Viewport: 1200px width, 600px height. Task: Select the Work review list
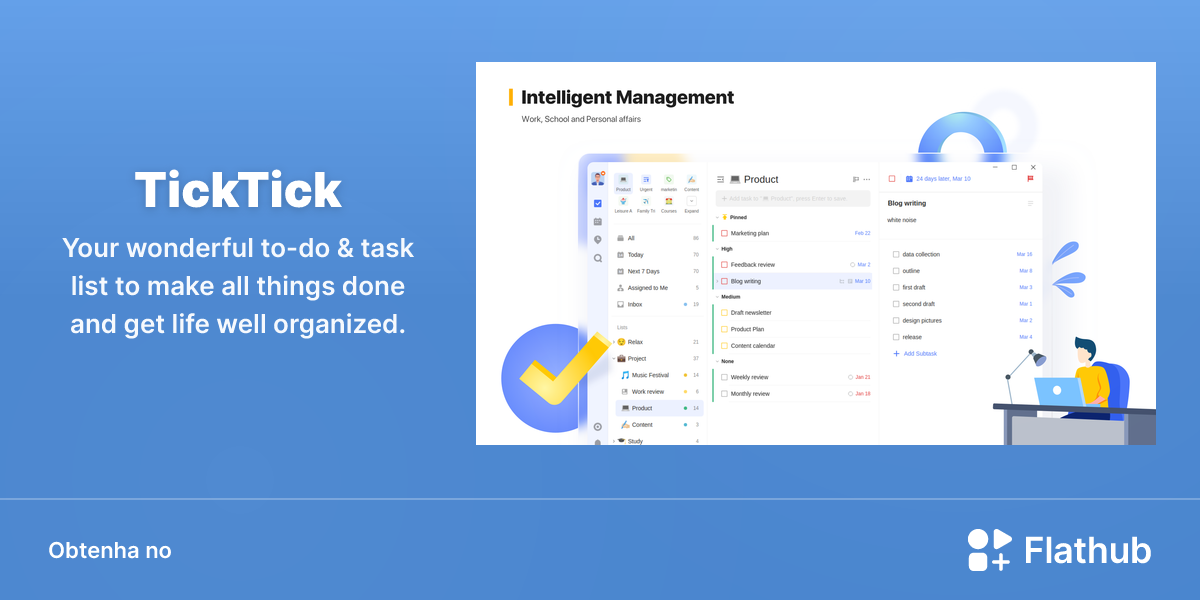point(659,392)
